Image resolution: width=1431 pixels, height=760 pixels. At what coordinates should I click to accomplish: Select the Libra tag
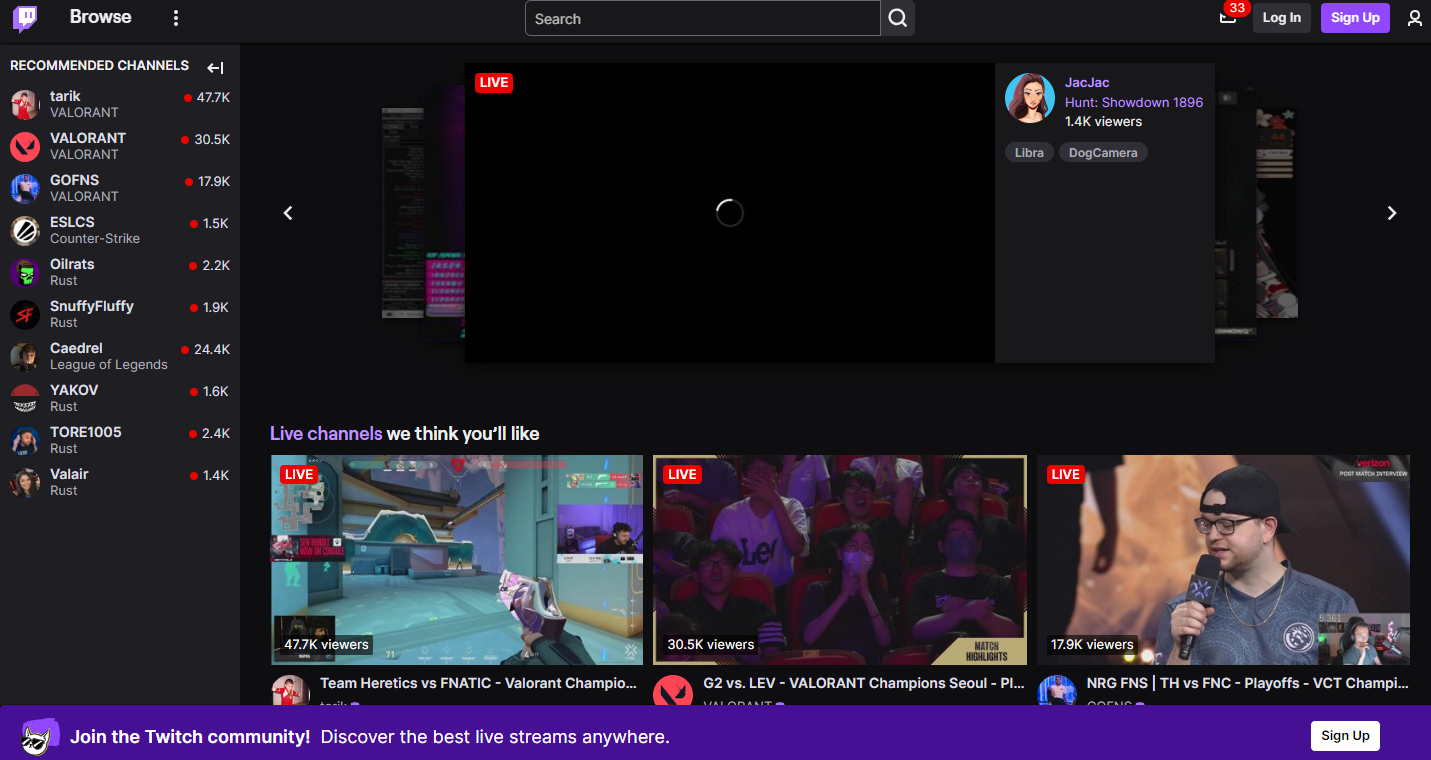1029,153
